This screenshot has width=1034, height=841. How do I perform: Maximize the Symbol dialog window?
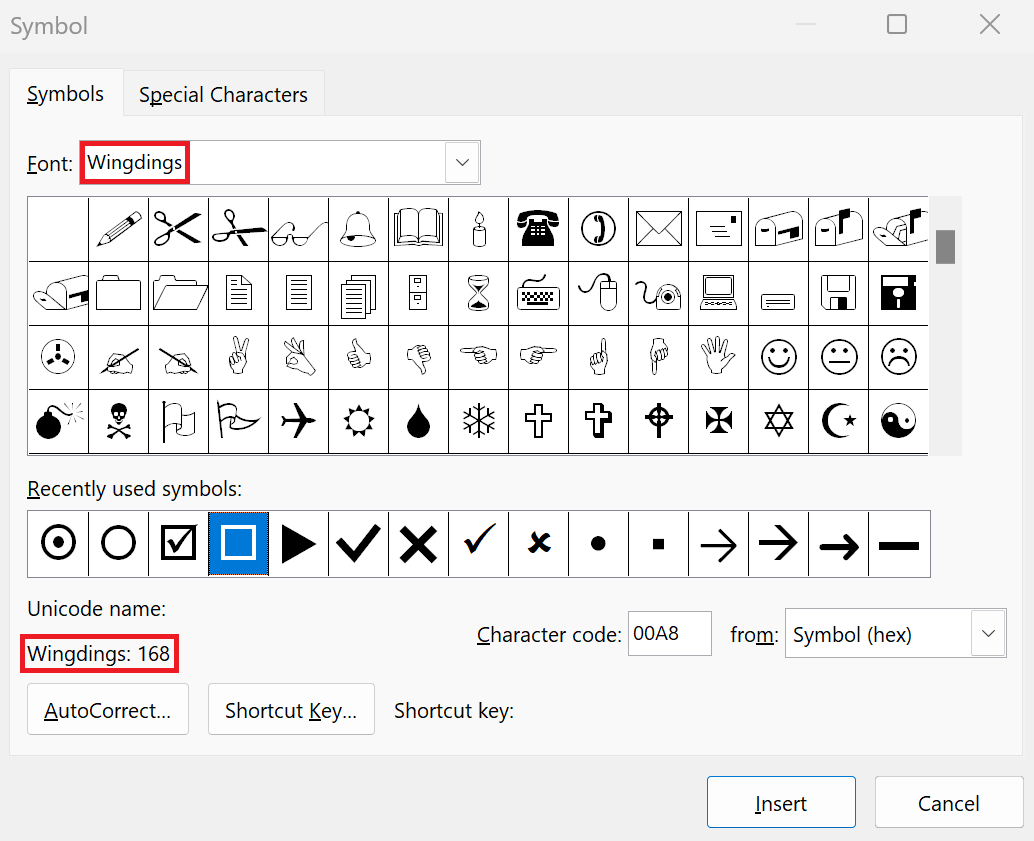tap(897, 24)
